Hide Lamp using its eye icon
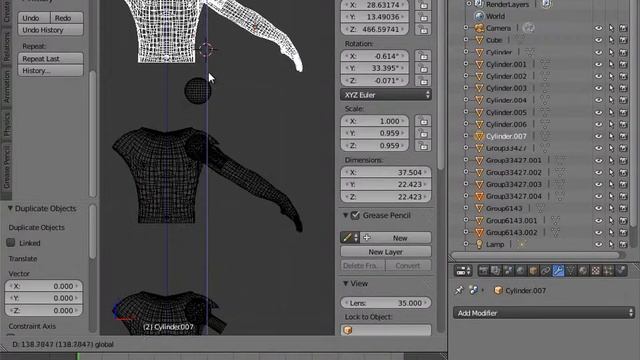 point(598,244)
